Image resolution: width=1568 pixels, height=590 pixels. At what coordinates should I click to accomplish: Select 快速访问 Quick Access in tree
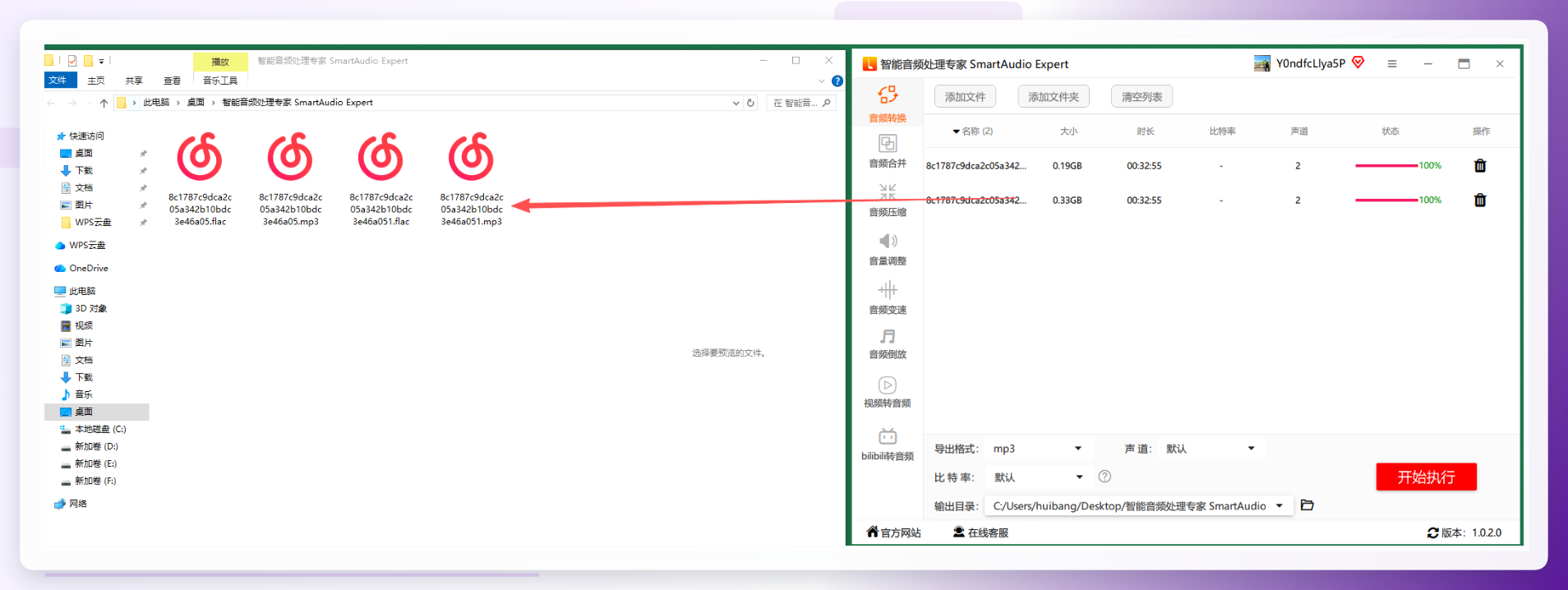click(x=81, y=136)
